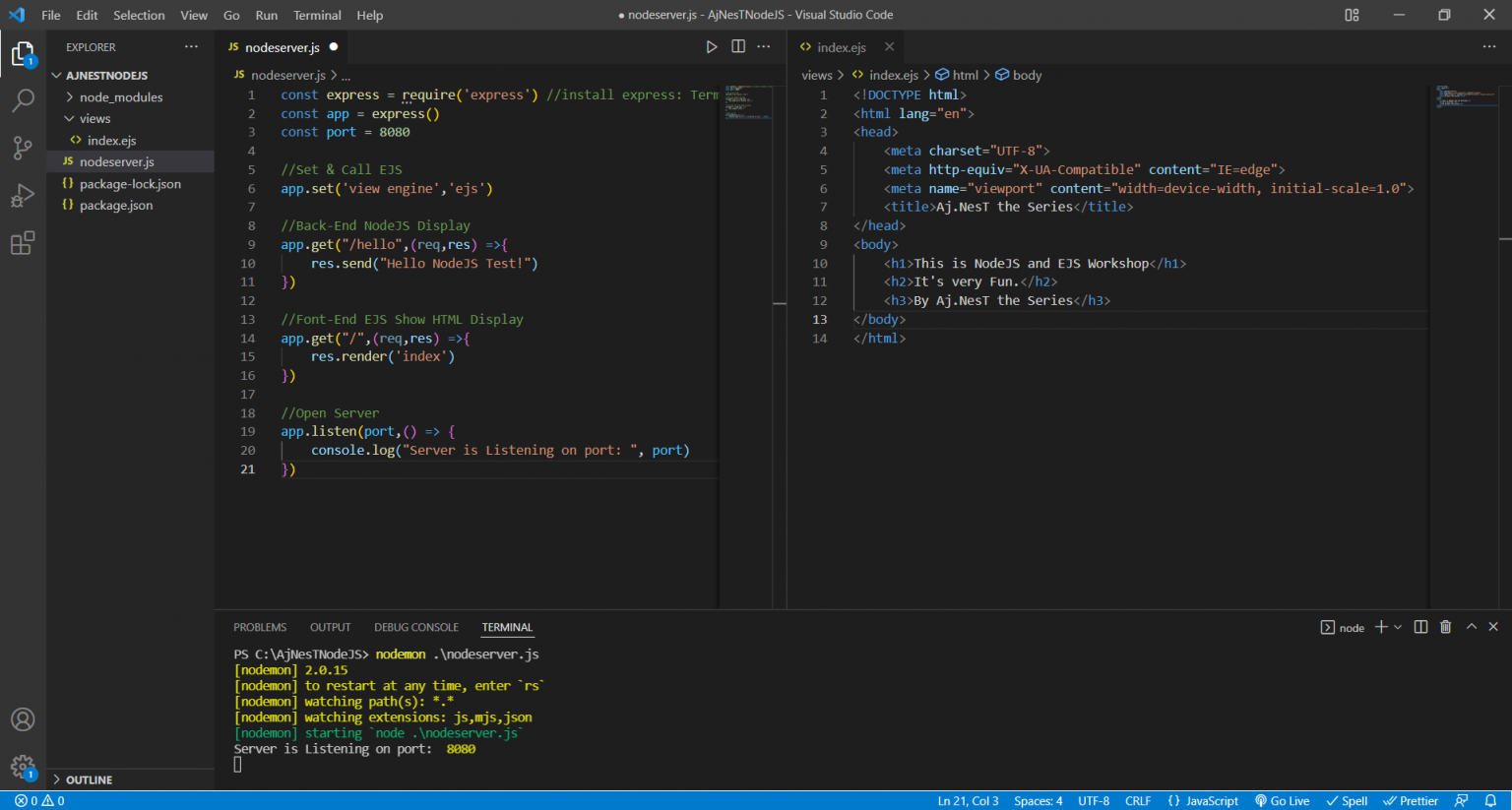
Task: Click the CRLF line ending indicator
Action: pyautogui.click(x=1138, y=801)
